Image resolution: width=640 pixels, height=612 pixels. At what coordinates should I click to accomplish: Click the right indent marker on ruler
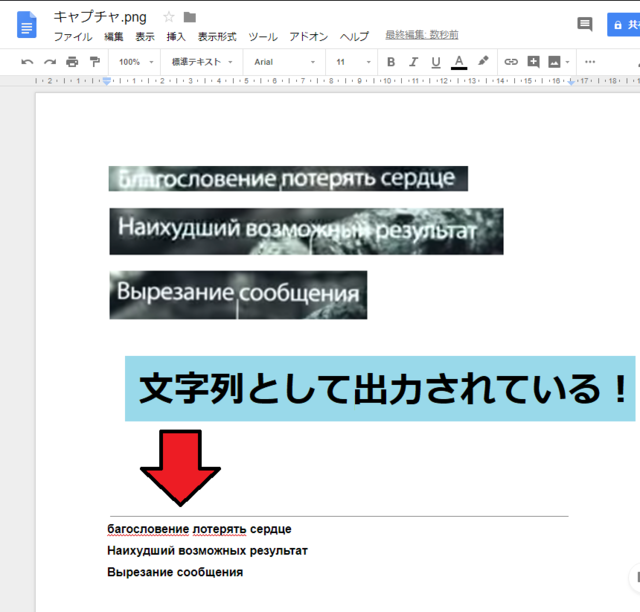571,82
